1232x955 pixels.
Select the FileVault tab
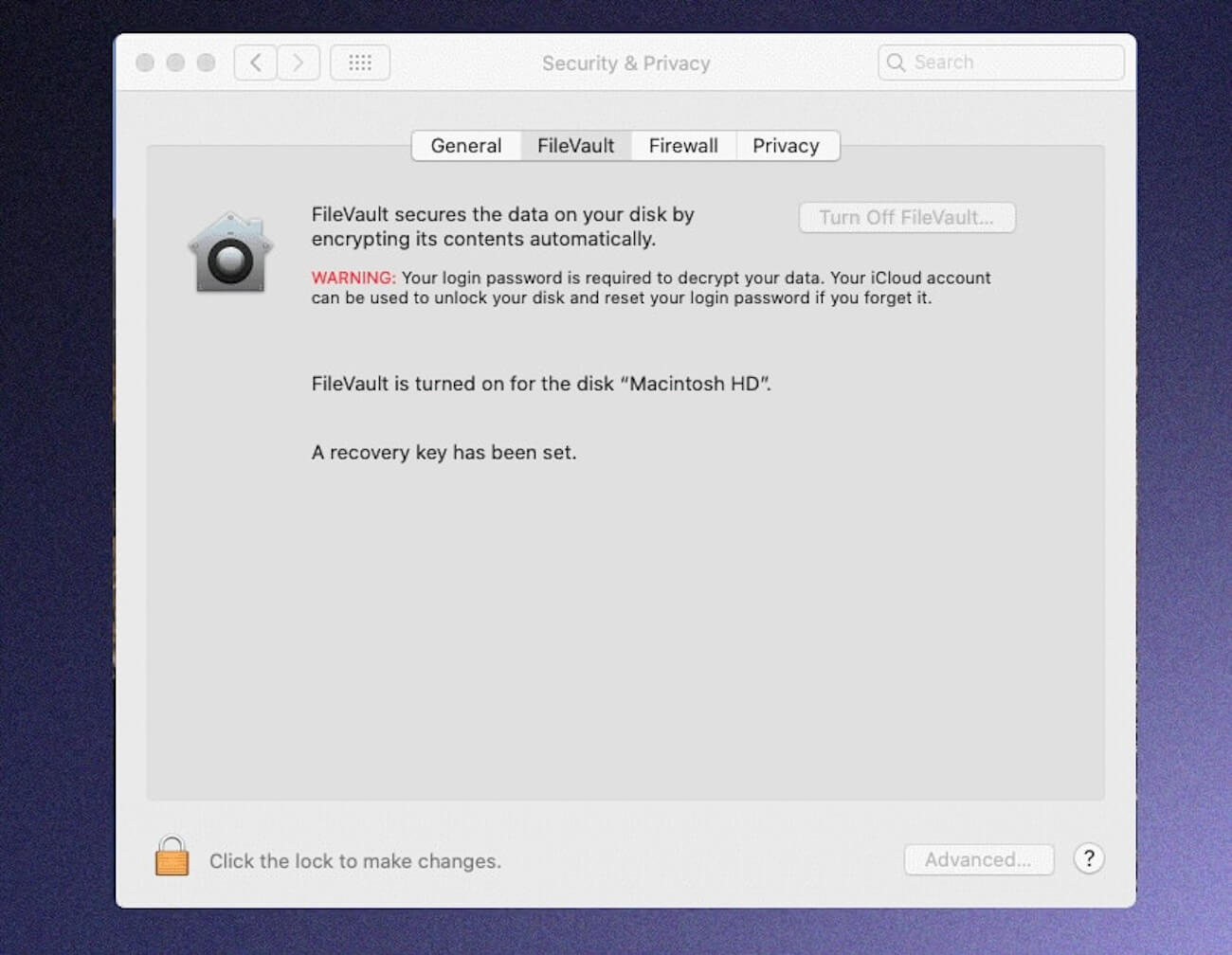click(574, 145)
